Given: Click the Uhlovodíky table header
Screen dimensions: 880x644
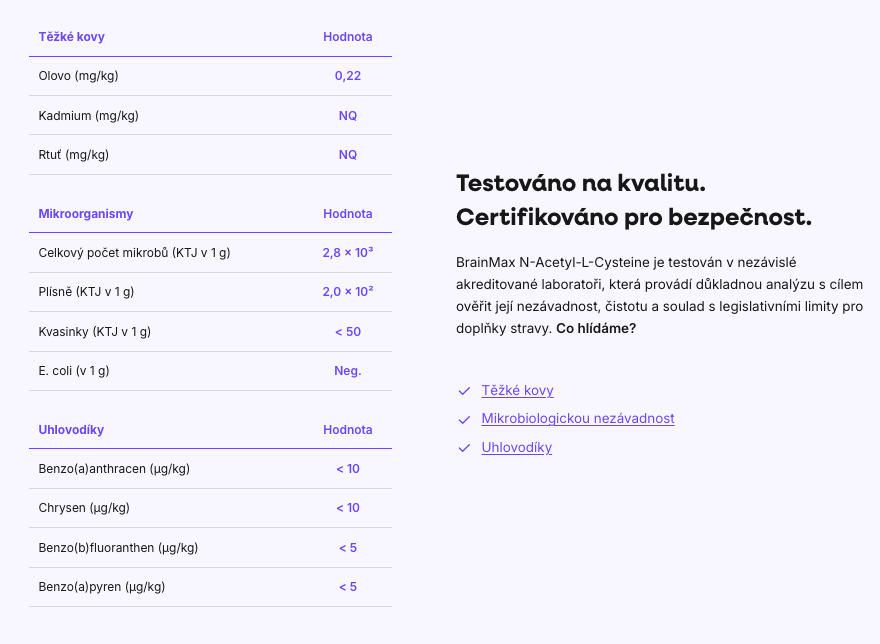Looking at the screenshot, I should pos(71,430).
